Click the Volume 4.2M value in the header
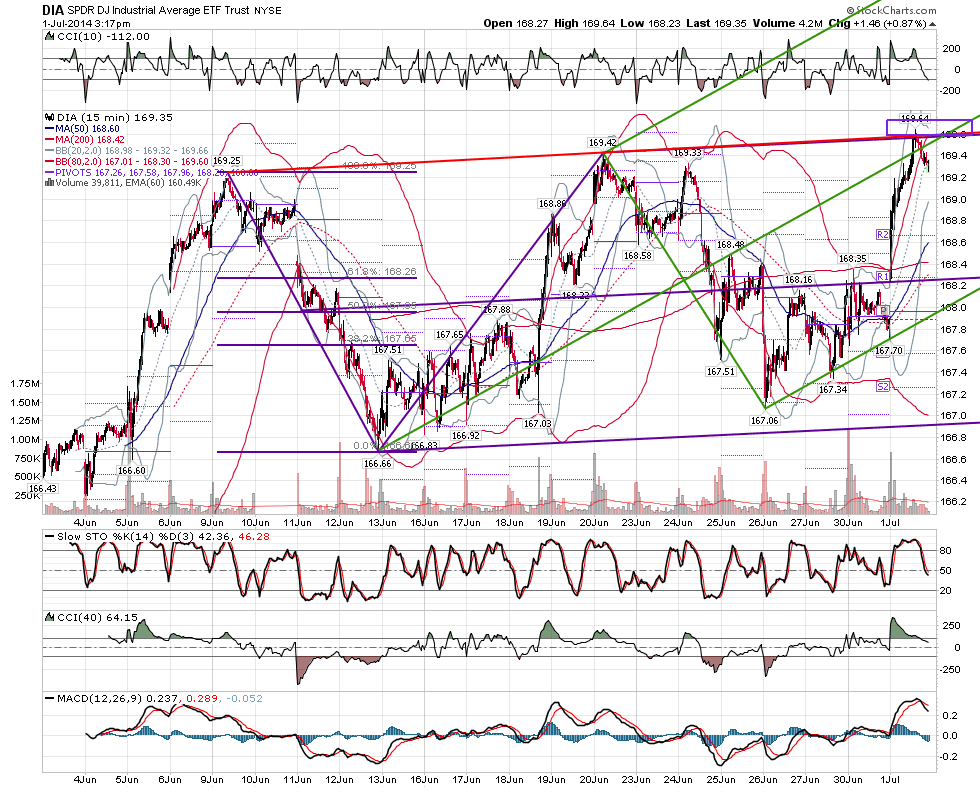Image resolution: width=980 pixels, height=794 pixels. click(x=788, y=23)
